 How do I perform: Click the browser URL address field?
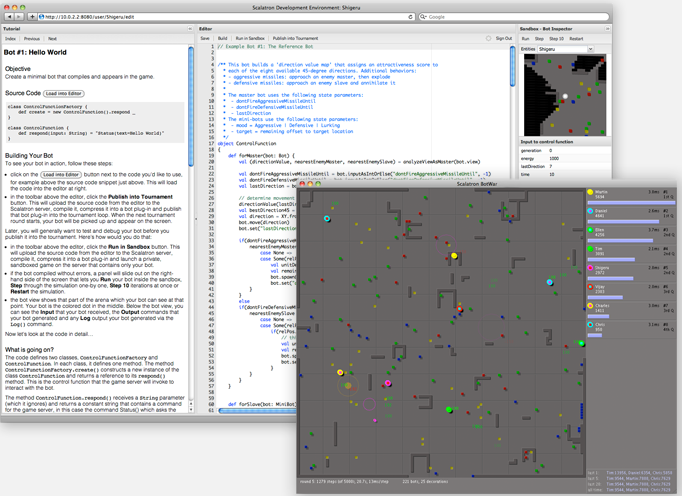click(x=226, y=17)
